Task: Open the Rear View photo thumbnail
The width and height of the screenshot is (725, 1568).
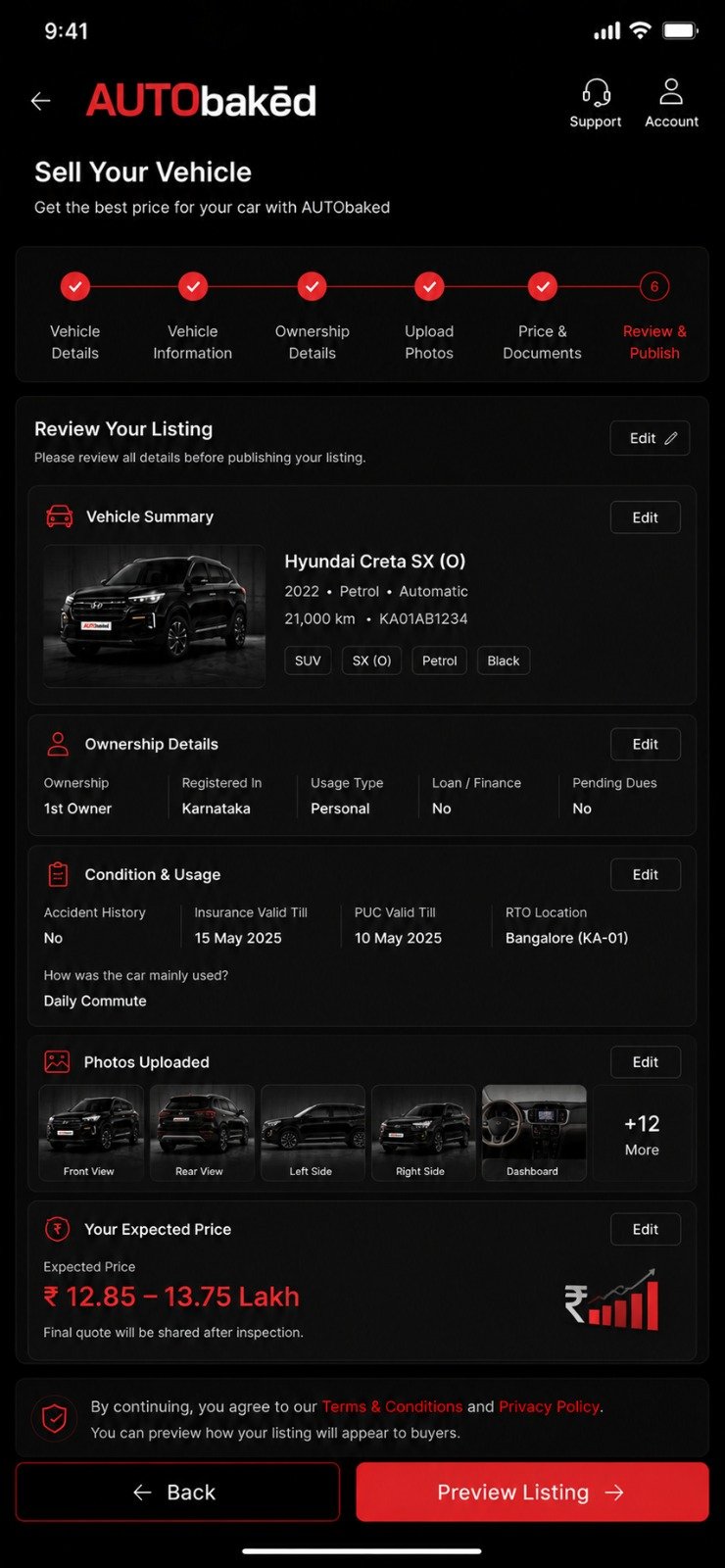Action: tap(201, 1132)
